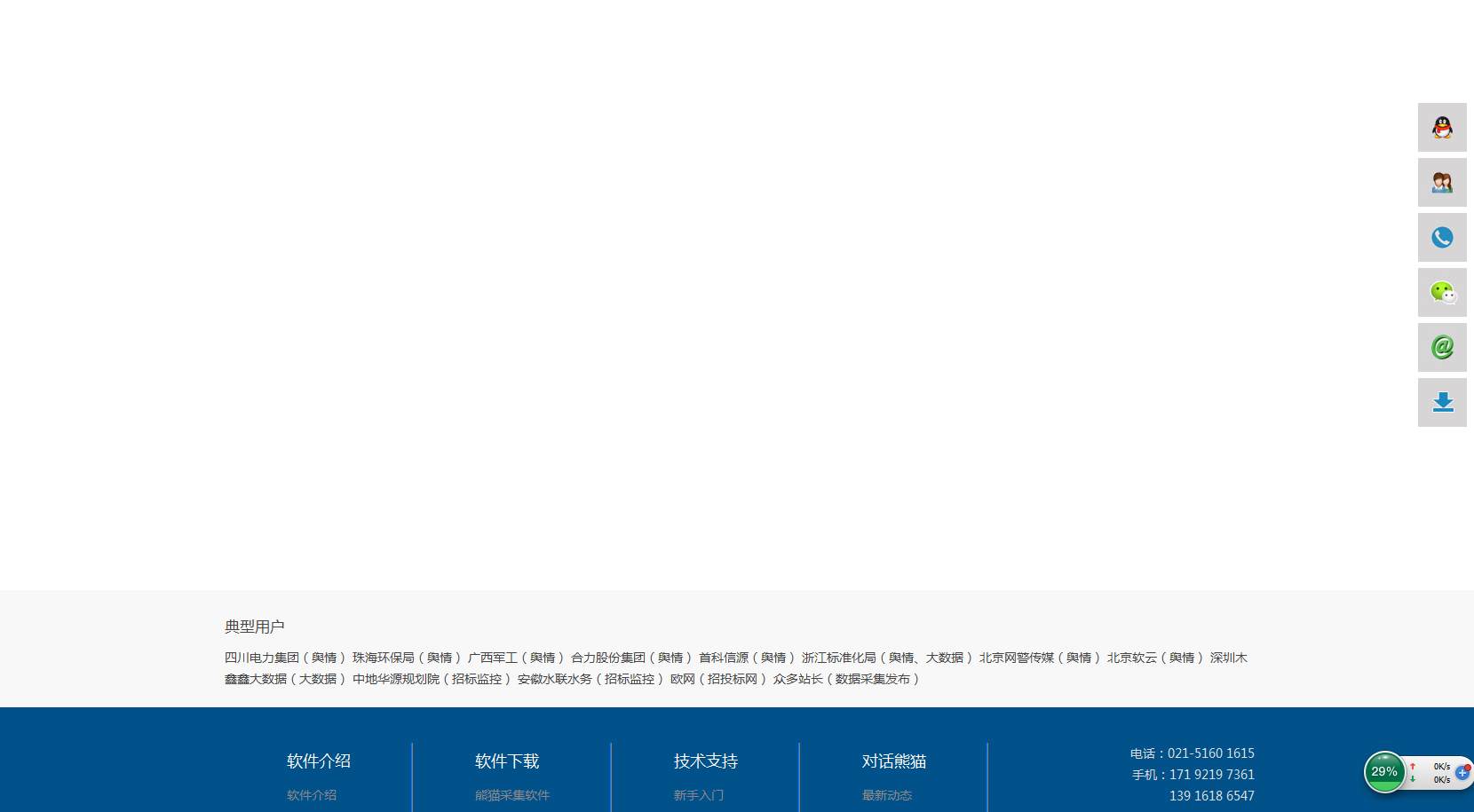Viewport: 1474px width, 812px height.
Task: Open the phone contact icon
Action: (x=1442, y=237)
